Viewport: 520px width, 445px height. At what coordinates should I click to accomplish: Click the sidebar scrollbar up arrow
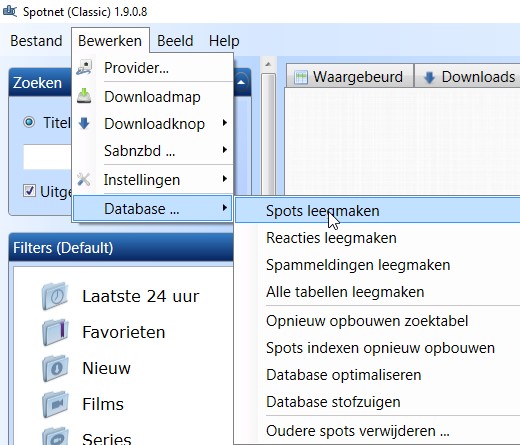[268, 64]
